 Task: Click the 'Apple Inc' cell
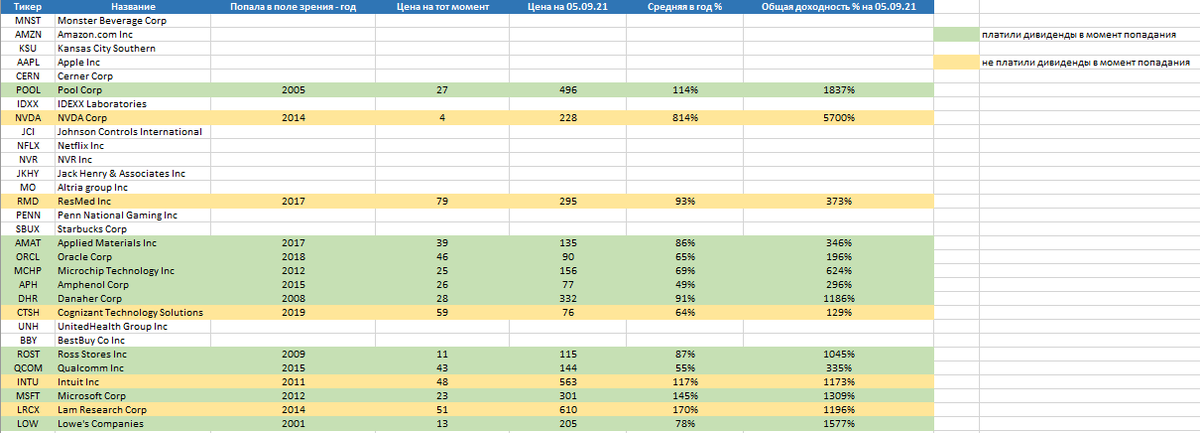[x=133, y=62]
